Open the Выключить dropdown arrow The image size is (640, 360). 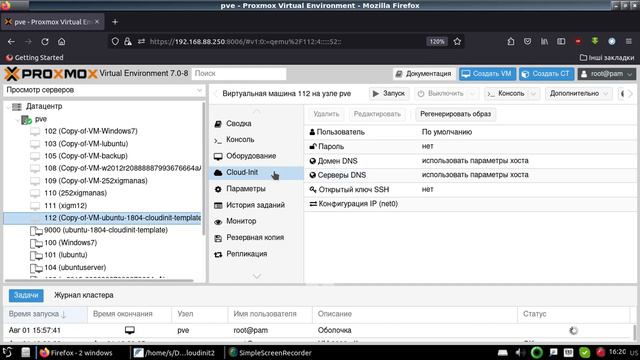point(473,94)
